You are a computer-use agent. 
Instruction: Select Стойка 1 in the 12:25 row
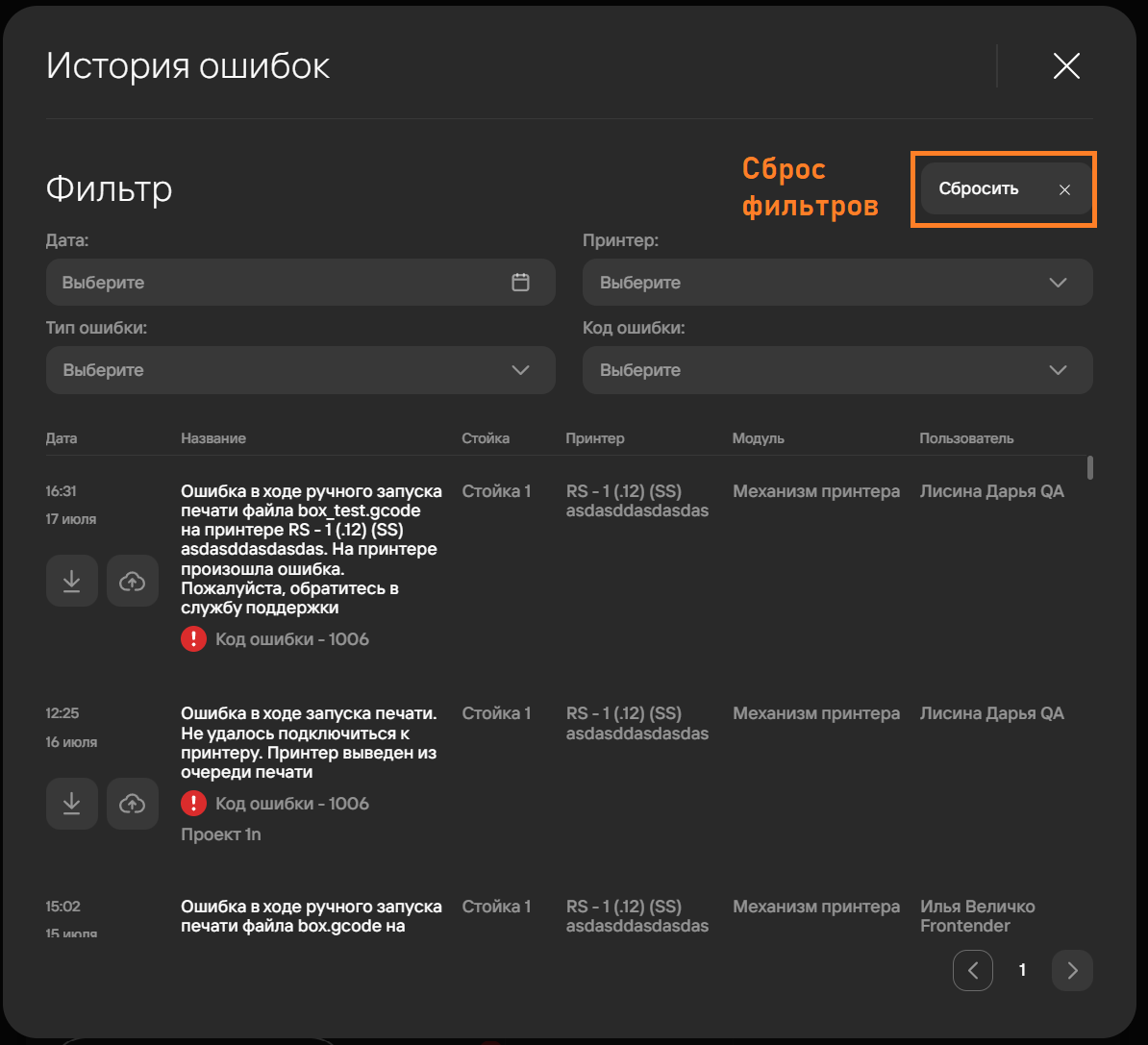click(496, 713)
